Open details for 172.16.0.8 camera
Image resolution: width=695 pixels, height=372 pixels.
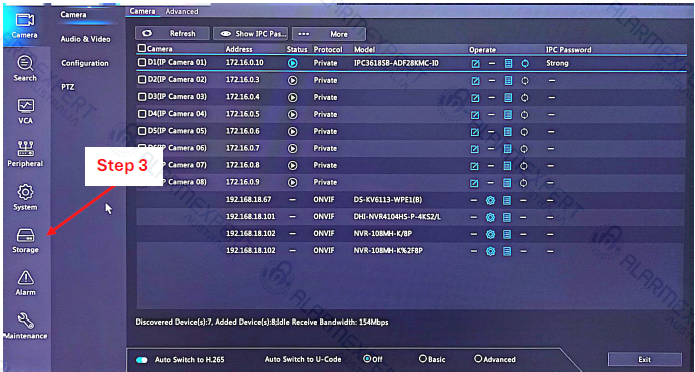(508, 166)
